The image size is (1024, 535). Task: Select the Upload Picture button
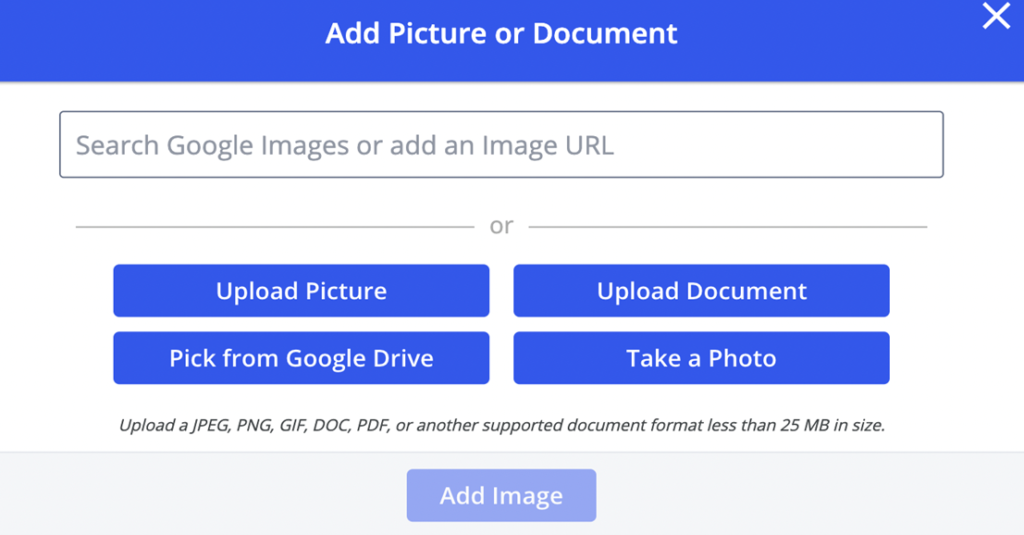pos(301,291)
